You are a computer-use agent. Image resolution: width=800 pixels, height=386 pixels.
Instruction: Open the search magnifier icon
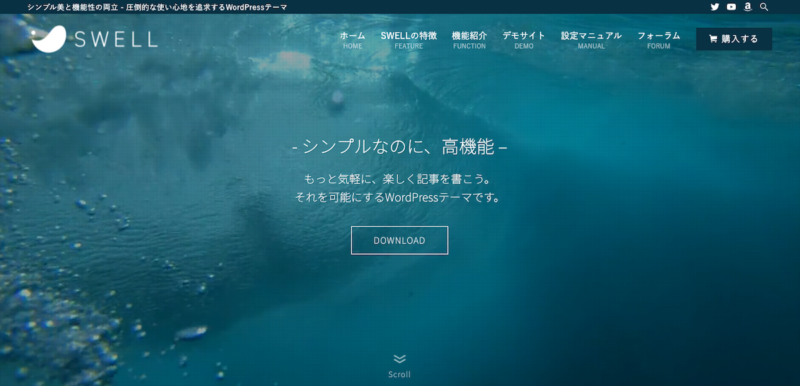tap(764, 7)
